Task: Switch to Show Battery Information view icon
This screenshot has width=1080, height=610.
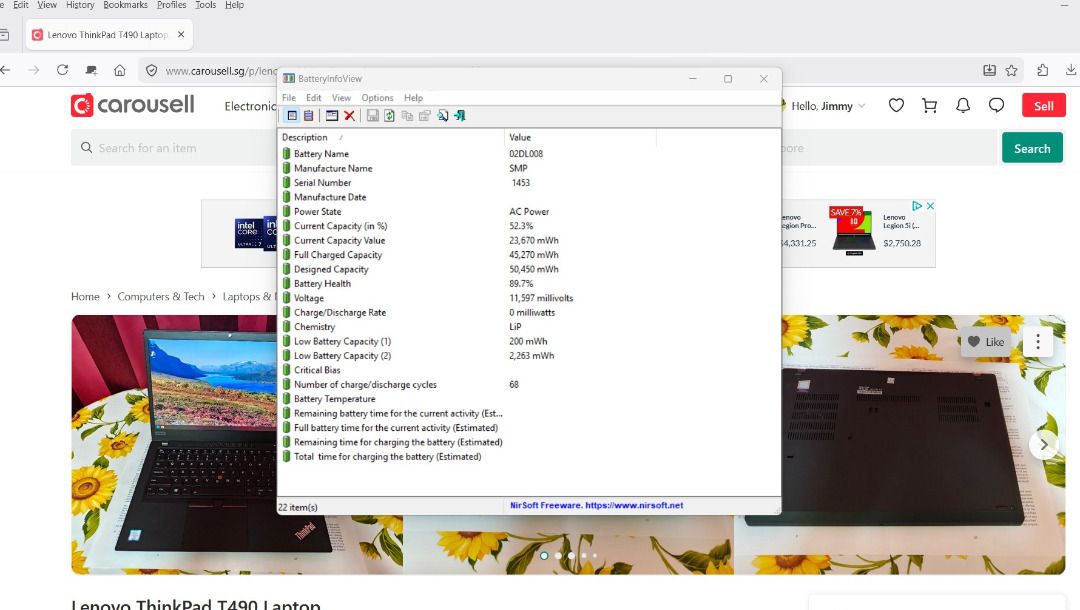Action: click(x=292, y=116)
